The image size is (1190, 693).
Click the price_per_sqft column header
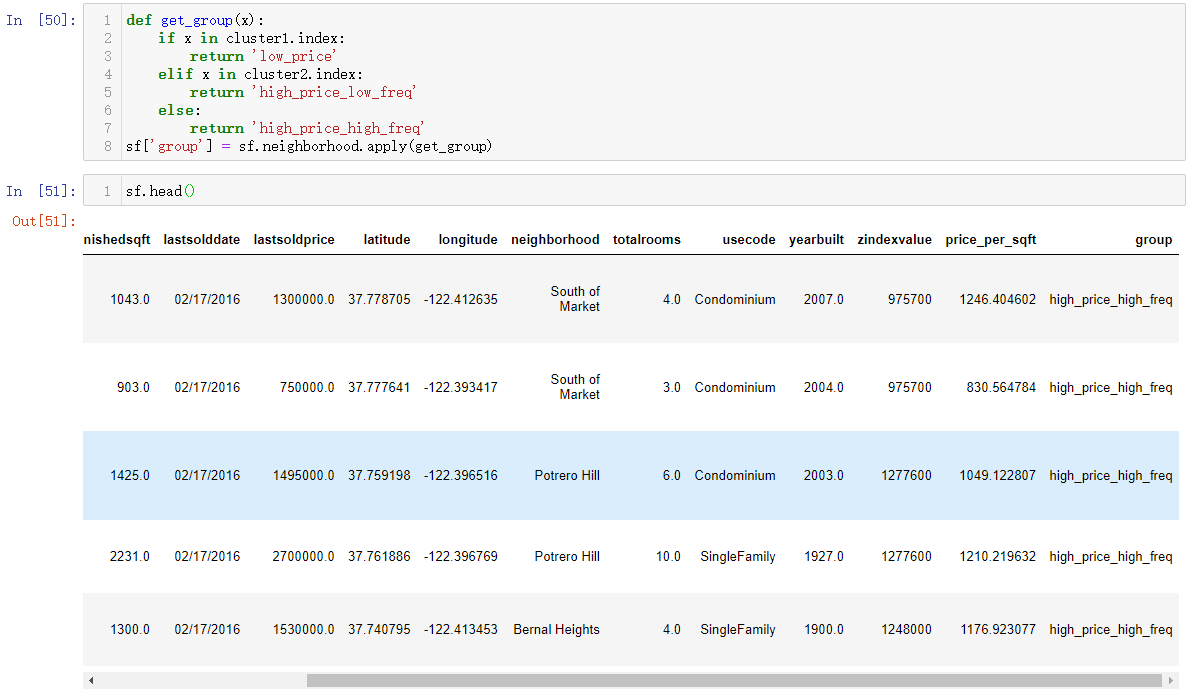[990, 240]
